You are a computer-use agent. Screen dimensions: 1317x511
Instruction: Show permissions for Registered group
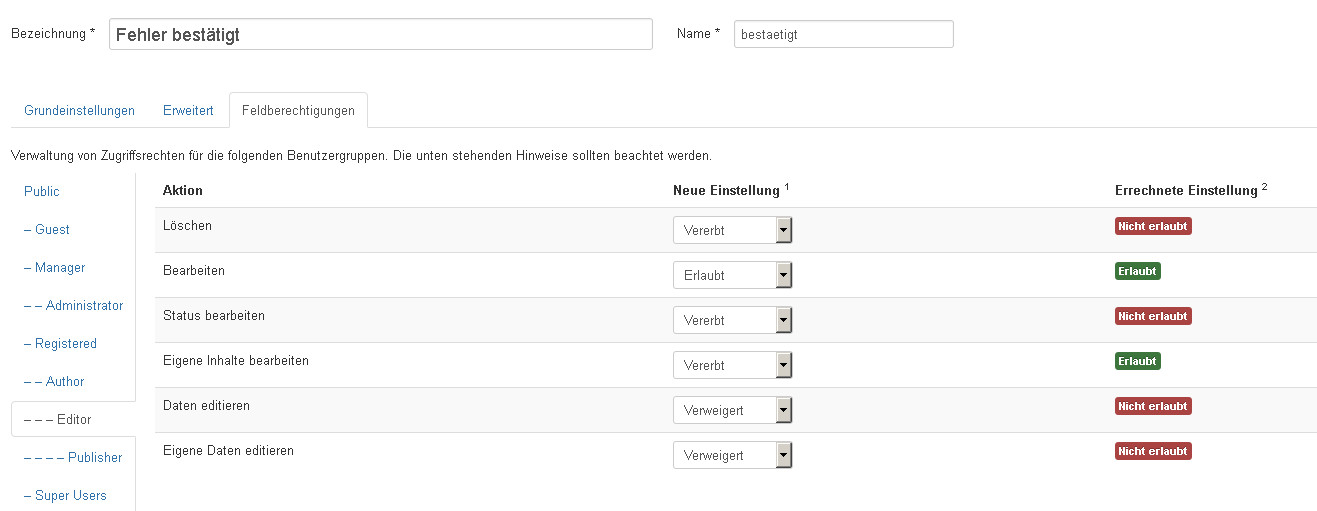[x=60, y=343]
